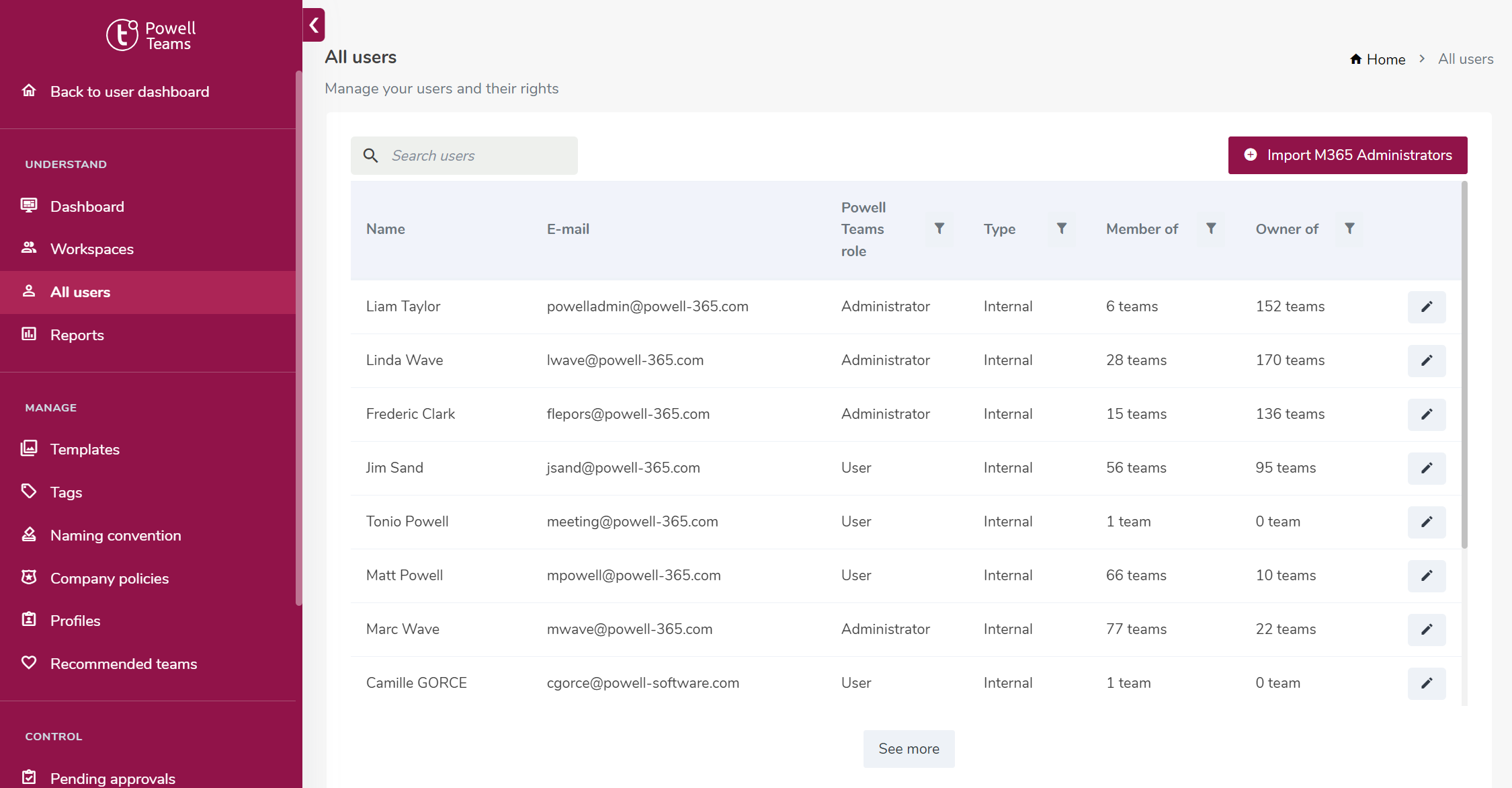Image resolution: width=1512 pixels, height=788 pixels.
Task: Select All users in the sidebar
Action: (148, 292)
